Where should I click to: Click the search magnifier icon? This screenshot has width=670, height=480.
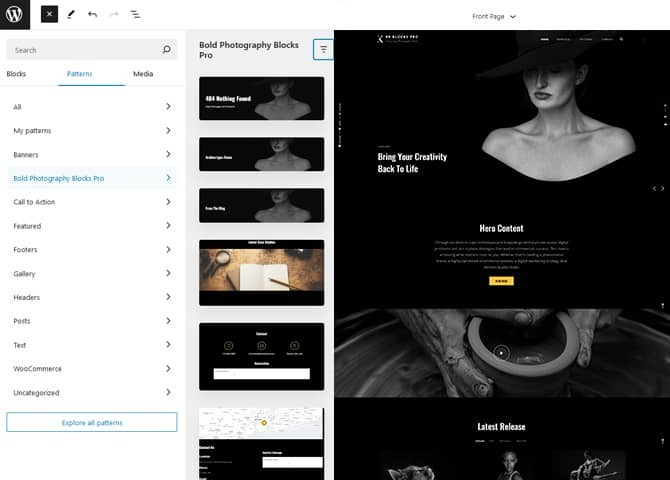[167, 50]
